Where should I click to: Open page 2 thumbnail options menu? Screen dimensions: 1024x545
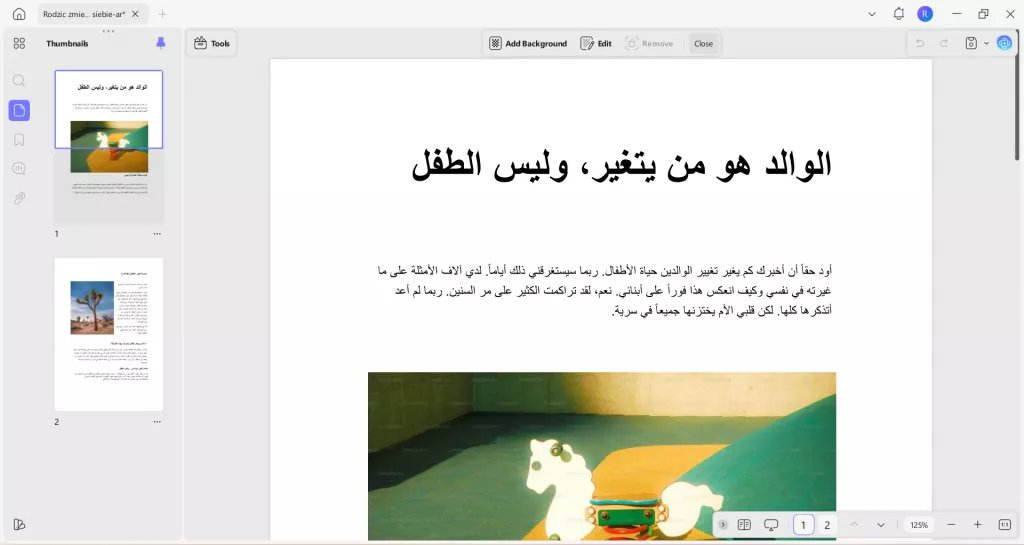pyautogui.click(x=157, y=422)
